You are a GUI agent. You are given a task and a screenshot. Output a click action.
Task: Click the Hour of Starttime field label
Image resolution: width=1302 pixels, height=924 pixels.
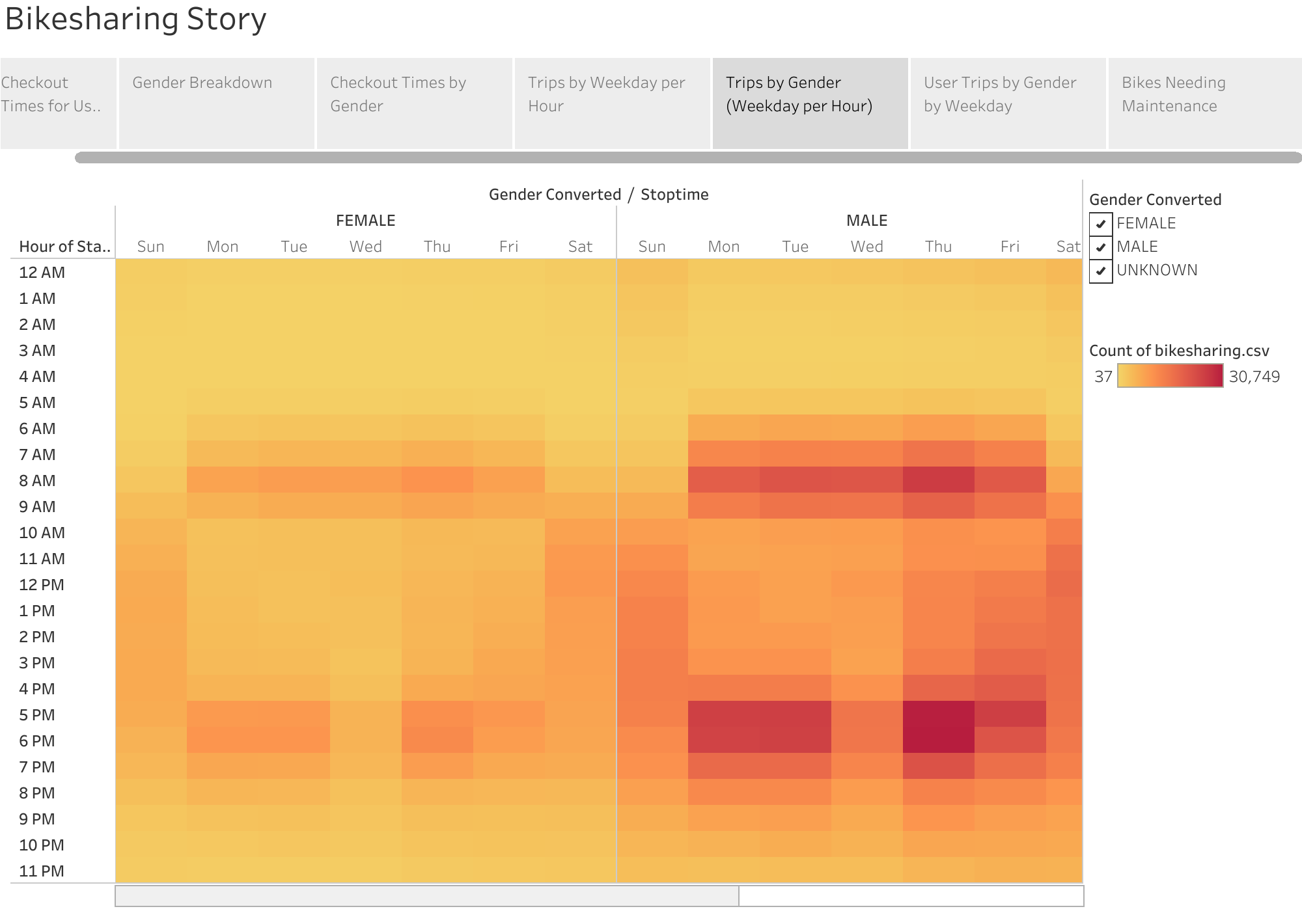[64, 247]
